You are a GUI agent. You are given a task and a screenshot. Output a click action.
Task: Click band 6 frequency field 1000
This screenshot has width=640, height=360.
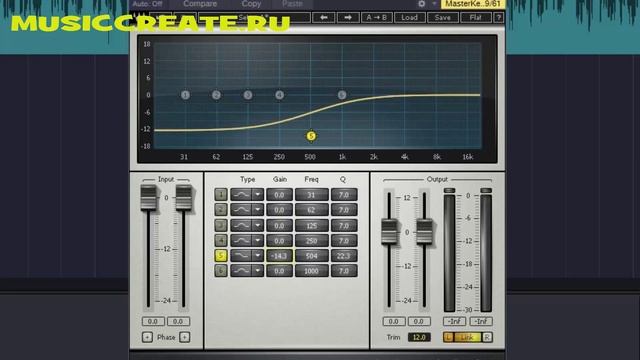coord(311,271)
